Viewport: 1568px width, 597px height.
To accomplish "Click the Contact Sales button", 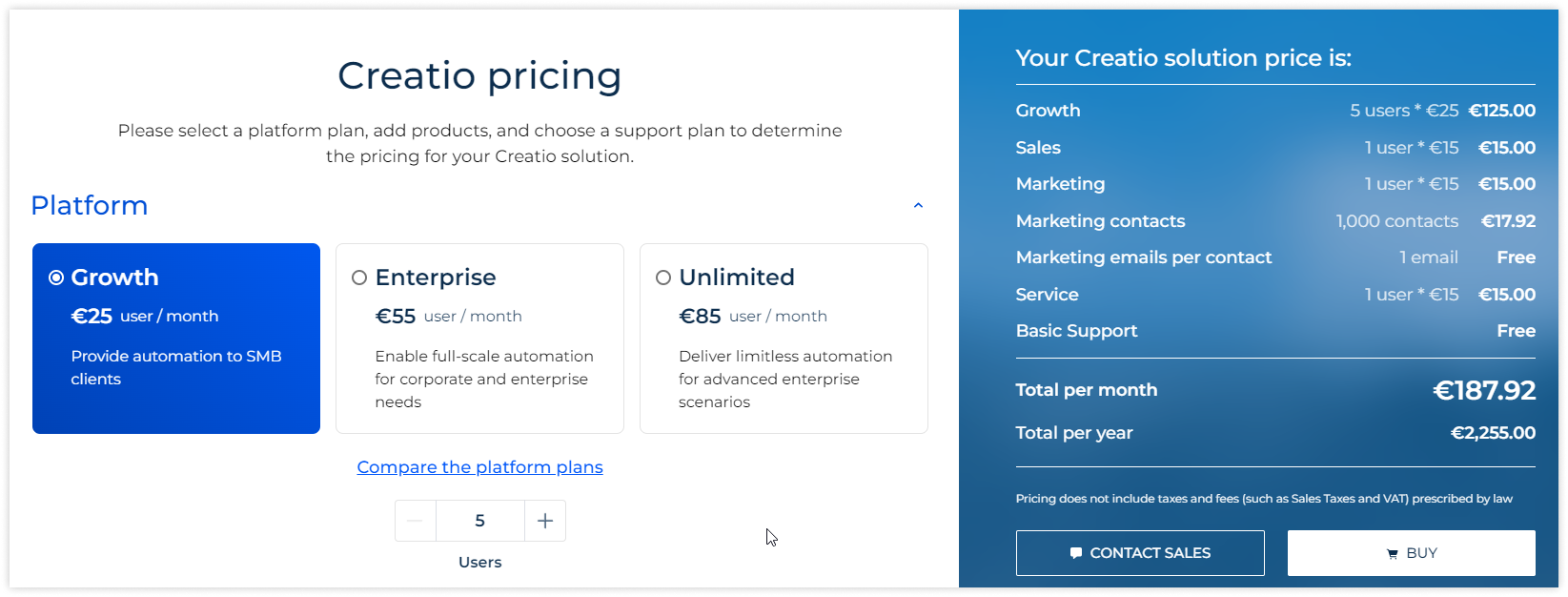I will [1140, 553].
